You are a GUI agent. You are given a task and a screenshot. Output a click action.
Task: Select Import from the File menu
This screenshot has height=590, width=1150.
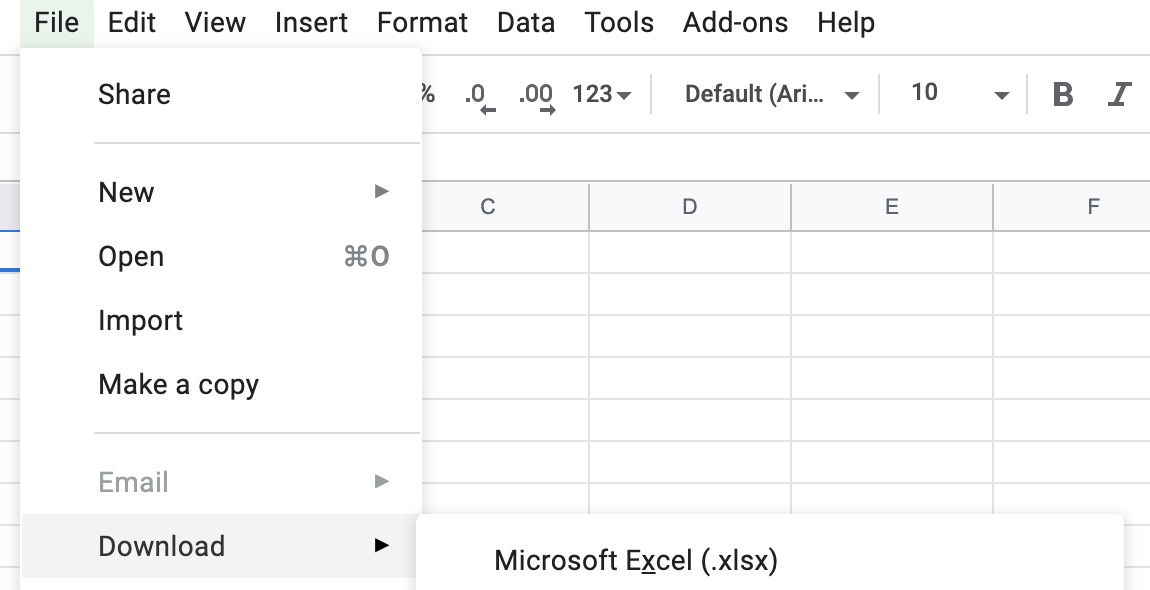[140, 321]
